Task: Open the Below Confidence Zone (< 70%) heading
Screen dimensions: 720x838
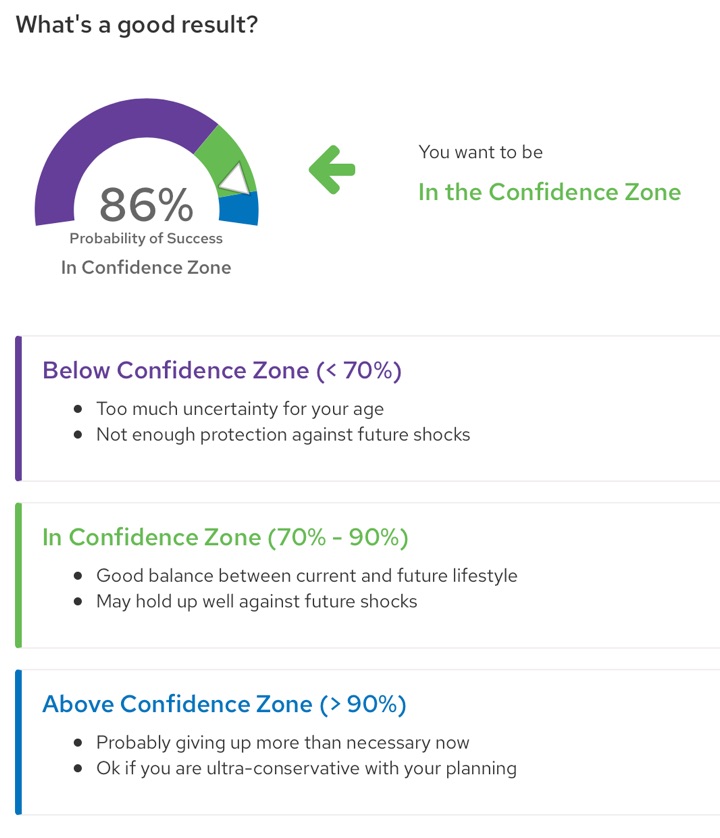Action: tap(222, 370)
